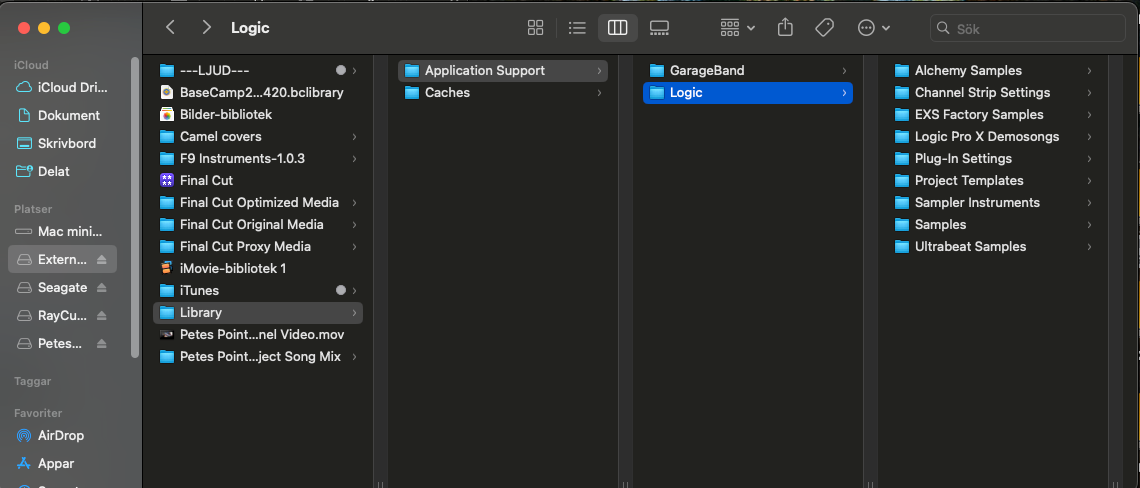Open the more actions ellipsis menu
This screenshot has width=1140, height=488.
pyautogui.click(x=873, y=28)
